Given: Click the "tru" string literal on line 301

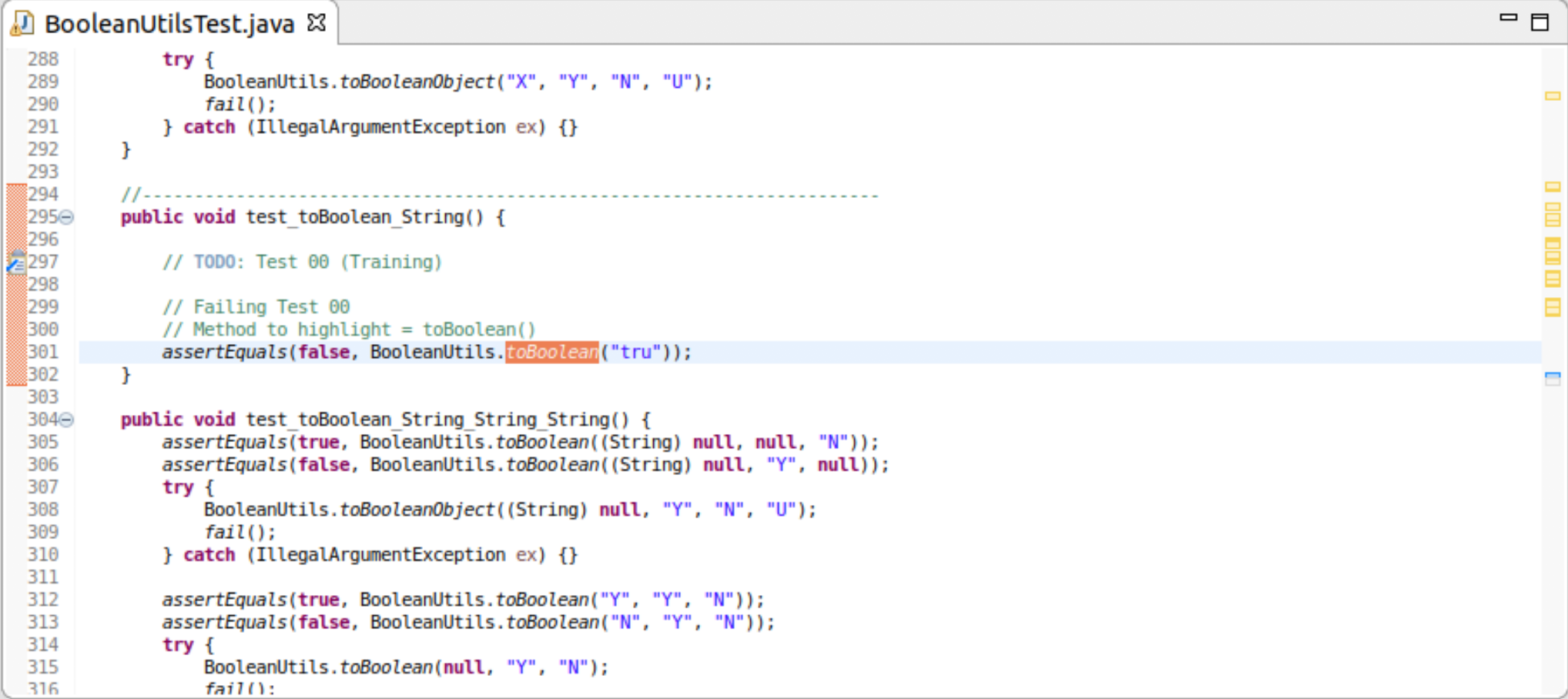Looking at the screenshot, I should point(635,353).
